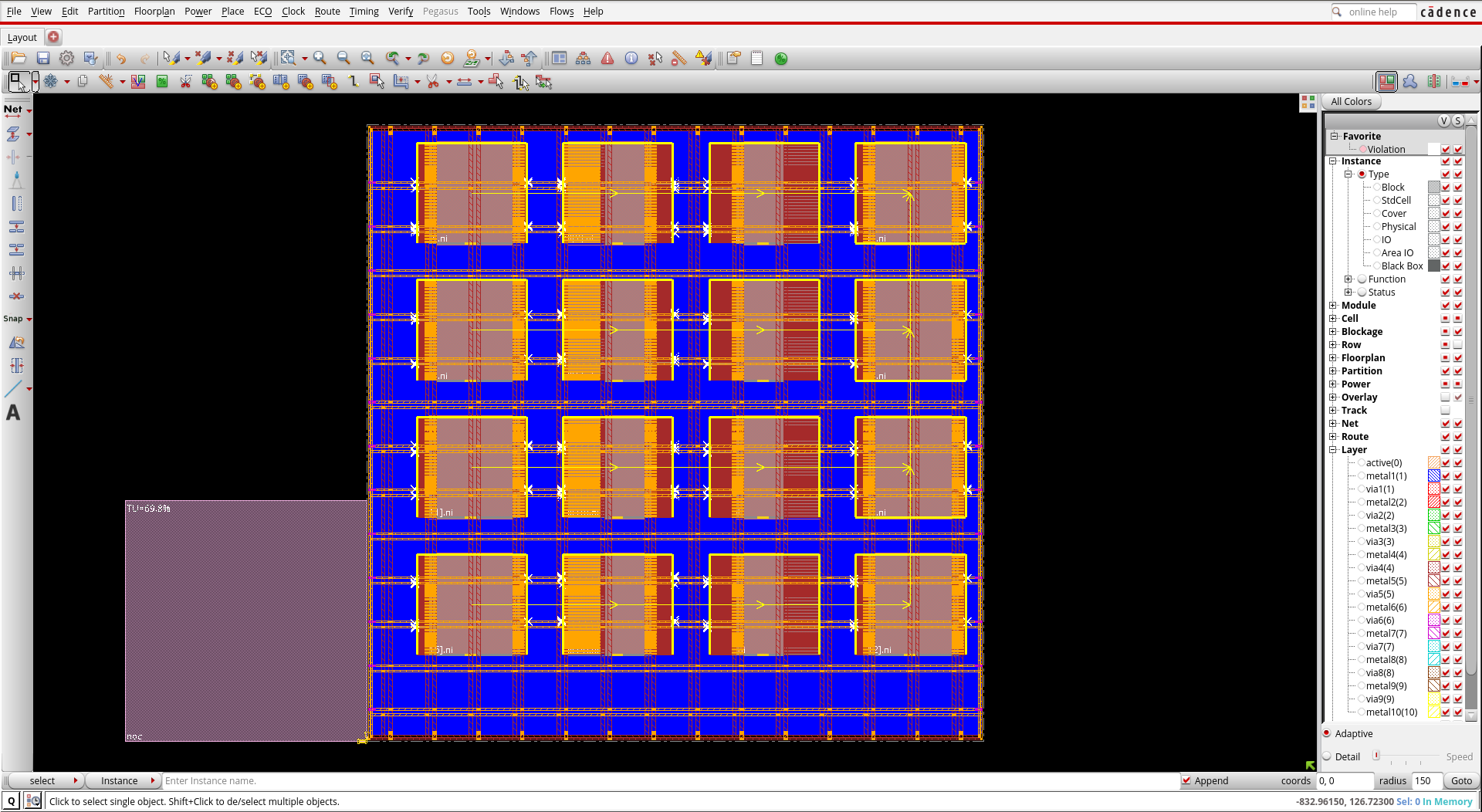Viewport: 1482px width, 812px height.
Task: Click the Goto button
Action: click(x=1461, y=781)
